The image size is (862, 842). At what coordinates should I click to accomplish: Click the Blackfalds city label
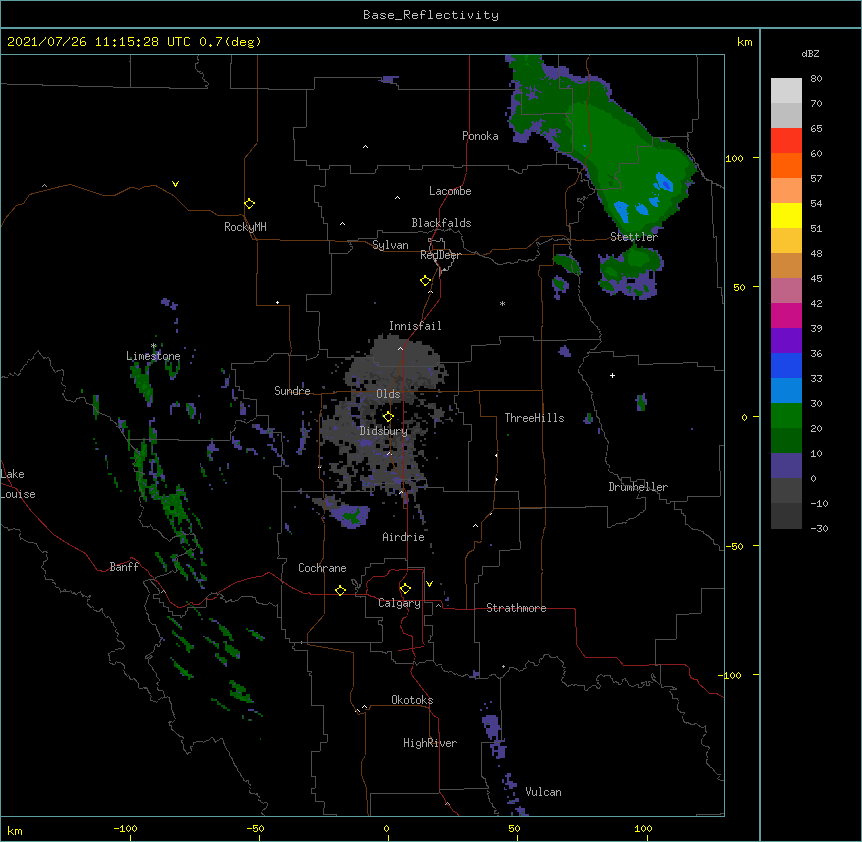click(x=441, y=223)
